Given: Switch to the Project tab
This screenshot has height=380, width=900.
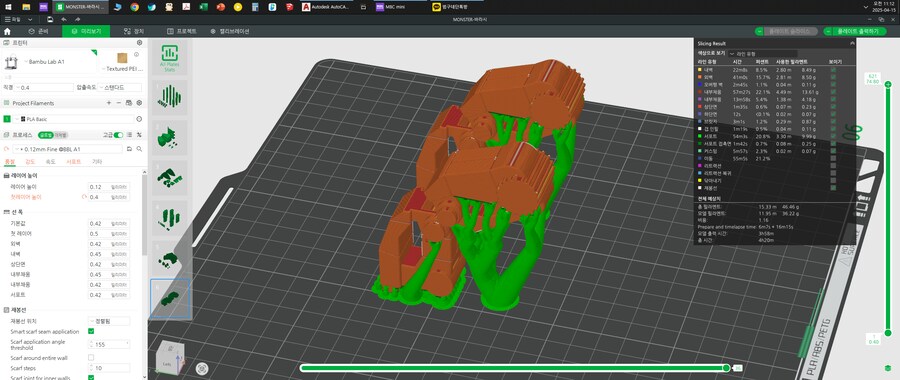Looking at the screenshot, I should (x=181, y=32).
